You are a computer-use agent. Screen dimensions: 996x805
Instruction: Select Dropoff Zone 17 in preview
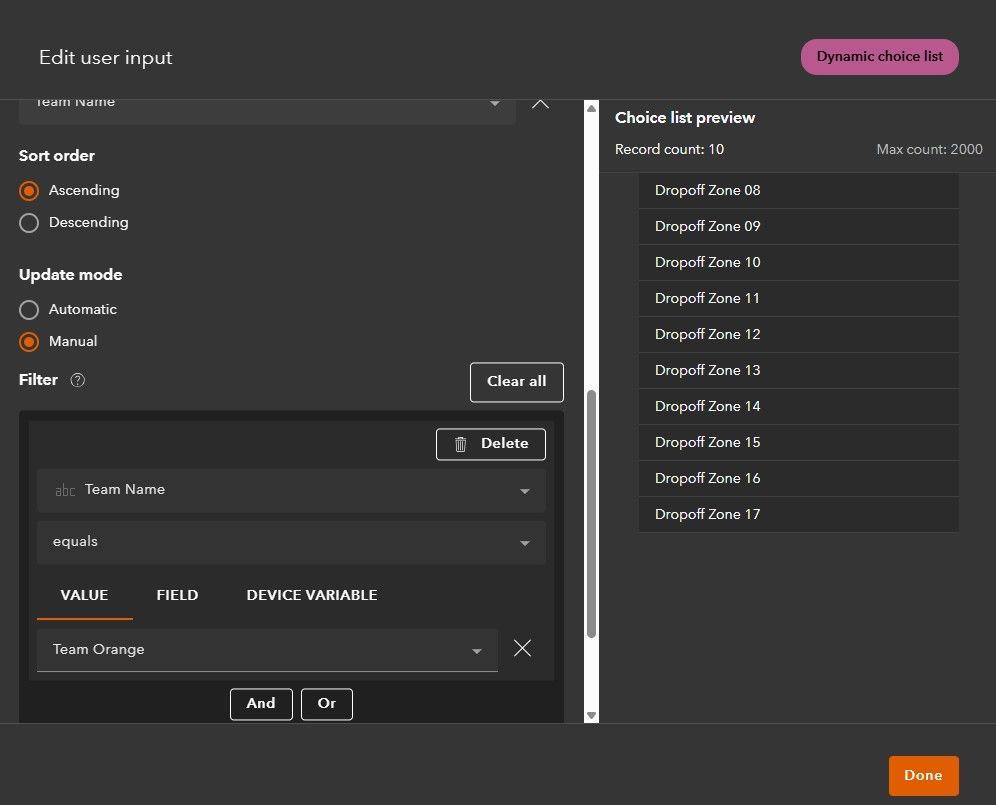pos(798,515)
